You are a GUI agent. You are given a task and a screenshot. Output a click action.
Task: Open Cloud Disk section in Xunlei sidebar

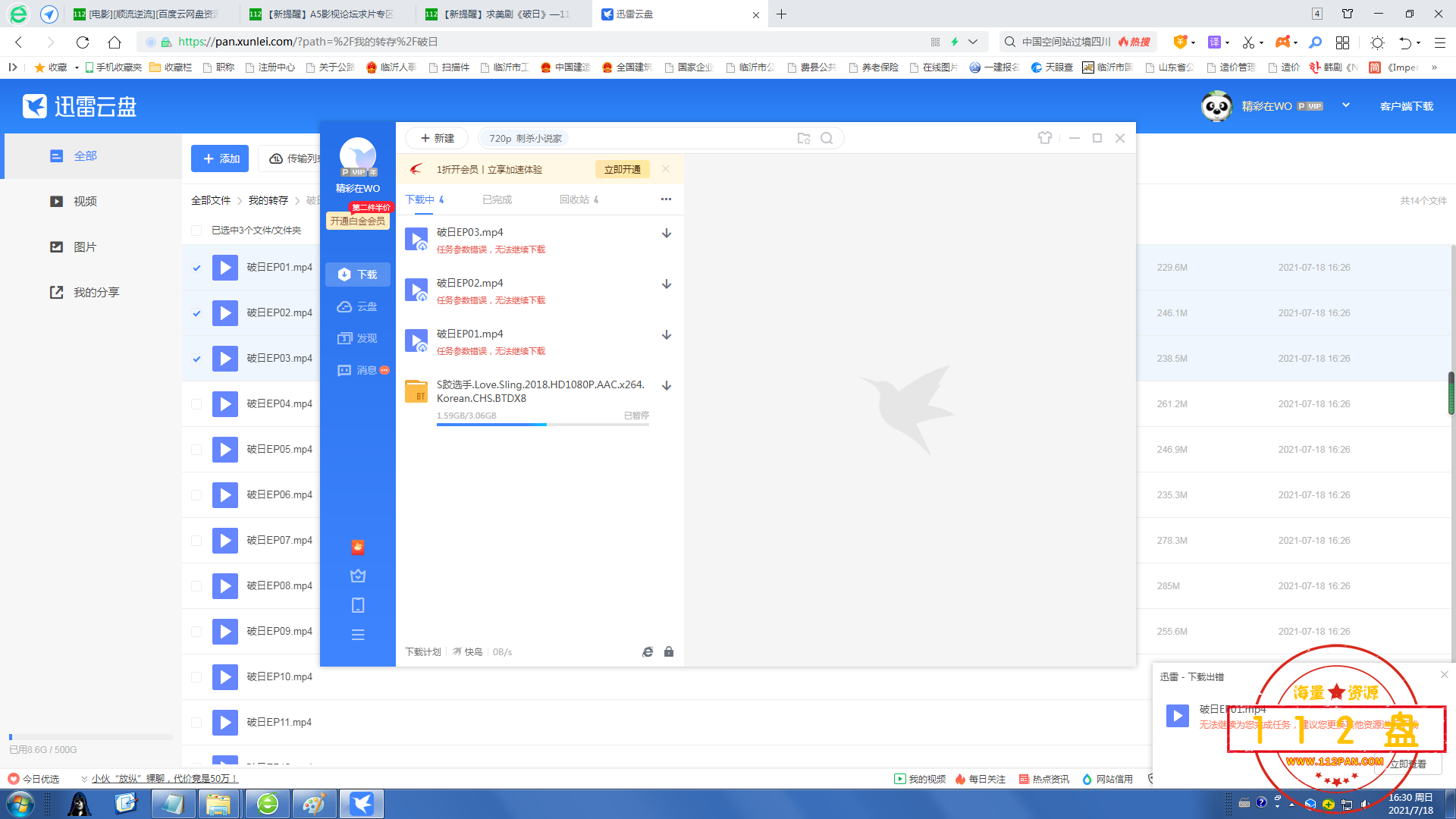coord(357,306)
